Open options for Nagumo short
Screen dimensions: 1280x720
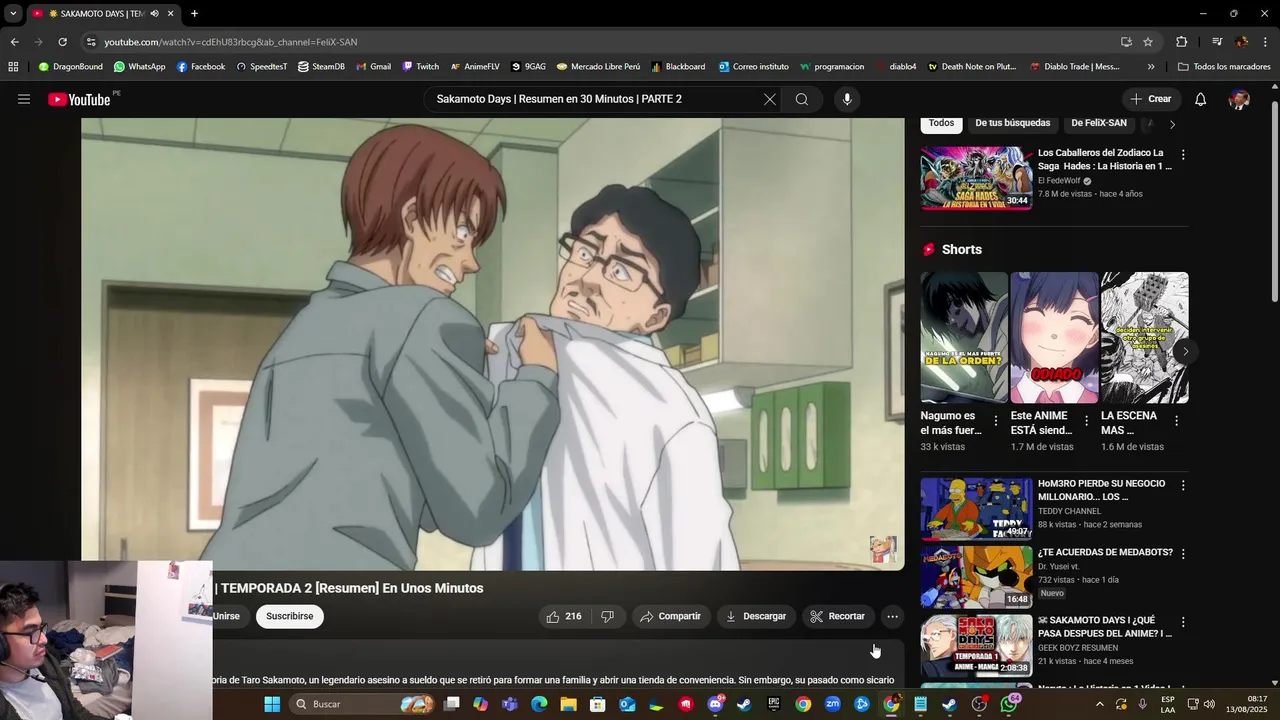[x=995, y=421]
